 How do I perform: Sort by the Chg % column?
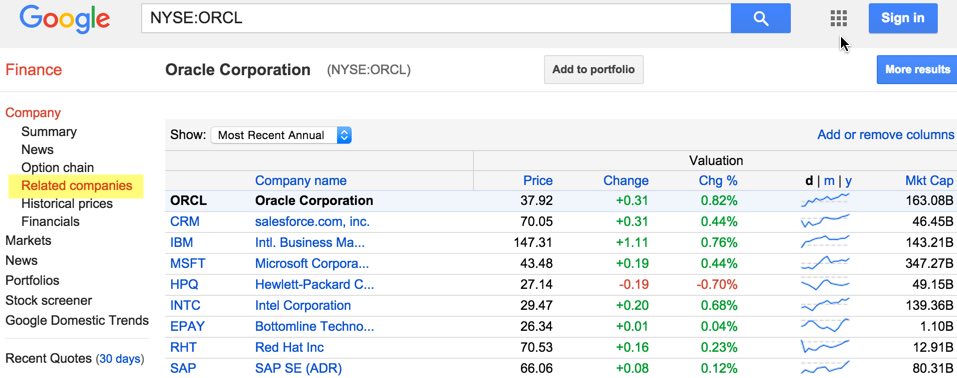[x=718, y=181]
